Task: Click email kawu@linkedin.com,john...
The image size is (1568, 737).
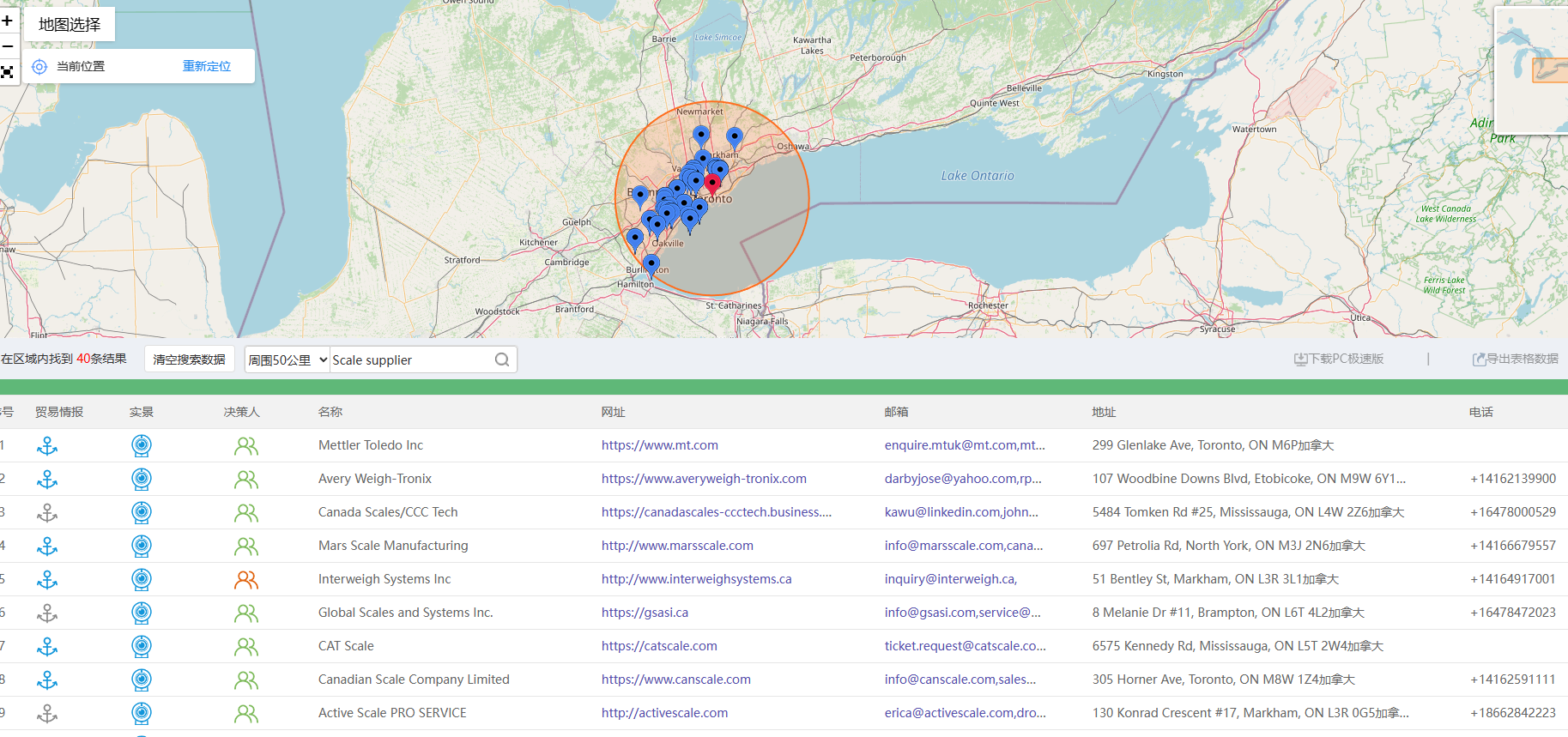Action: pyautogui.click(x=961, y=512)
